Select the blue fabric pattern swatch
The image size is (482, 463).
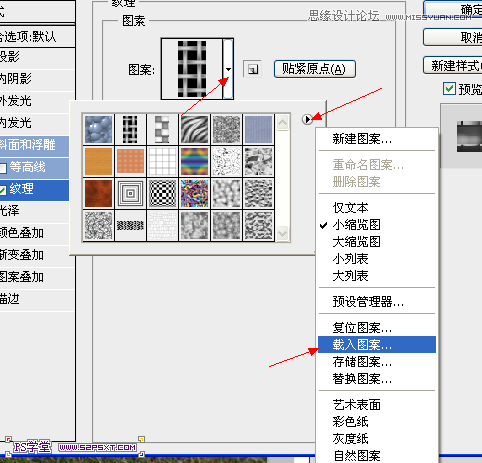tap(258, 129)
